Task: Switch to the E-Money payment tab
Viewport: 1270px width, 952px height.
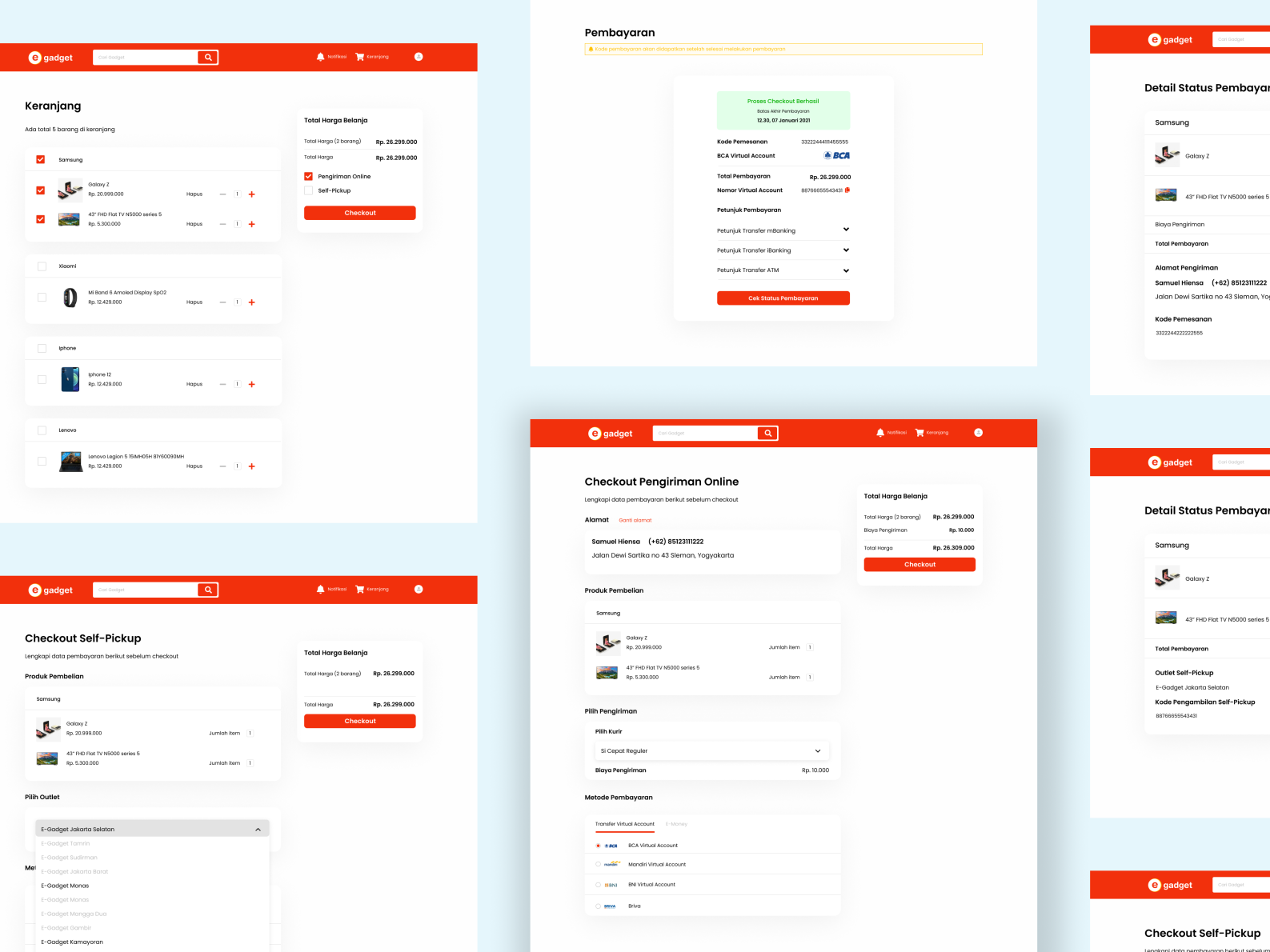Action: (x=676, y=824)
